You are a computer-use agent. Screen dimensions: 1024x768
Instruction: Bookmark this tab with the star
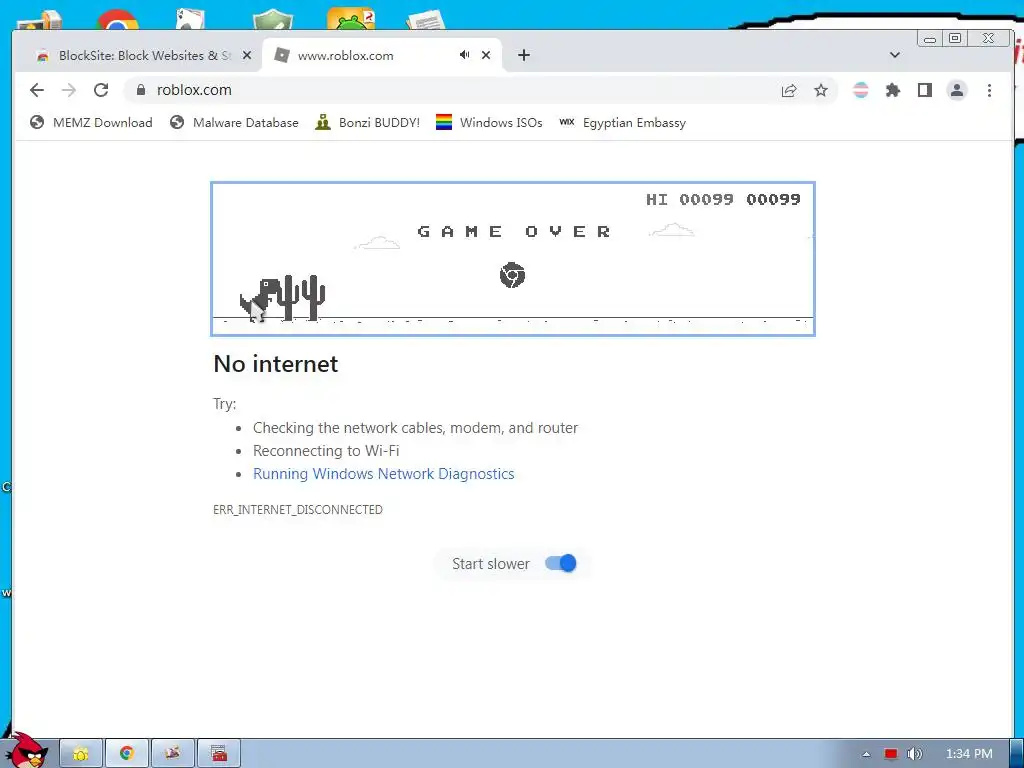coord(821,90)
